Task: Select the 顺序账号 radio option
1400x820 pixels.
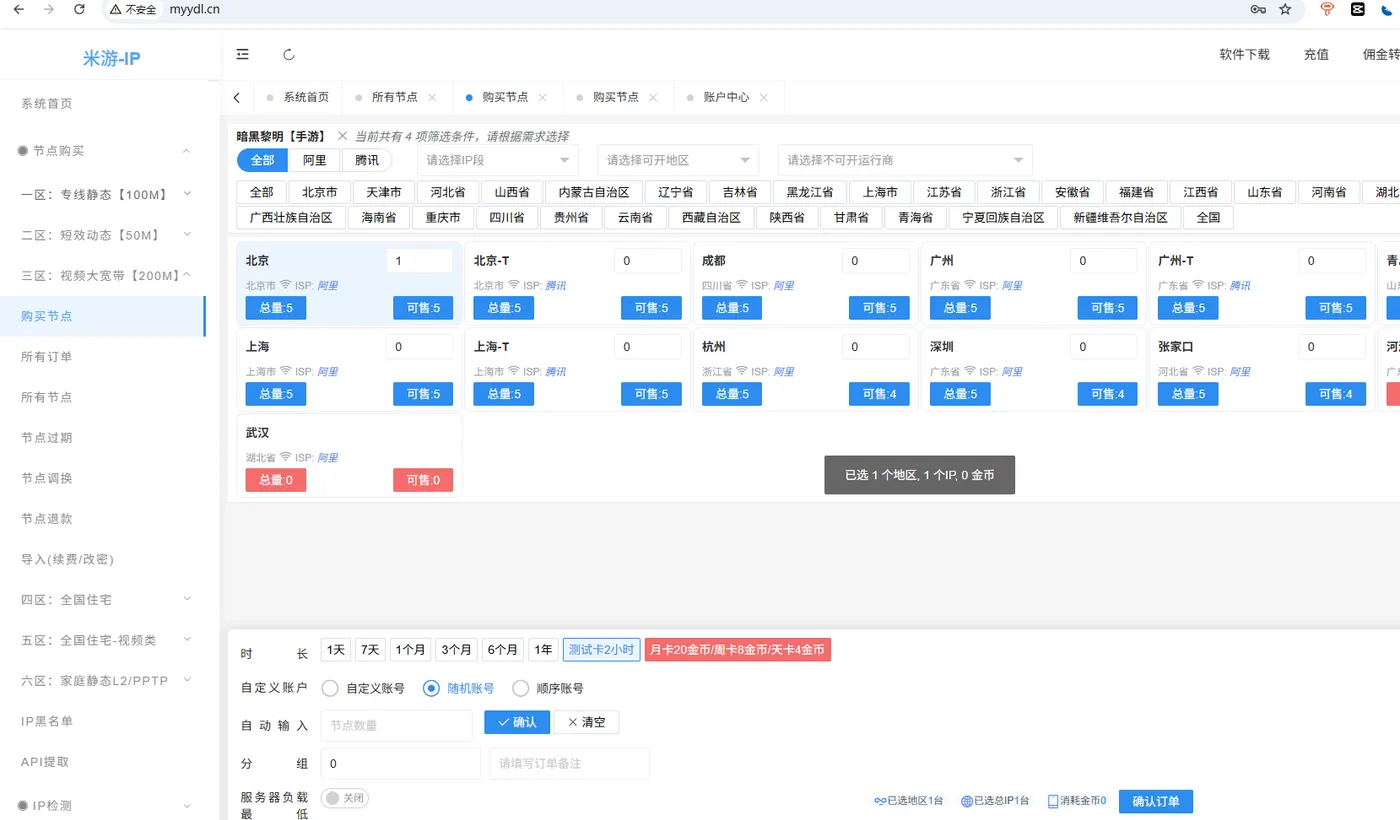Action: tap(520, 688)
